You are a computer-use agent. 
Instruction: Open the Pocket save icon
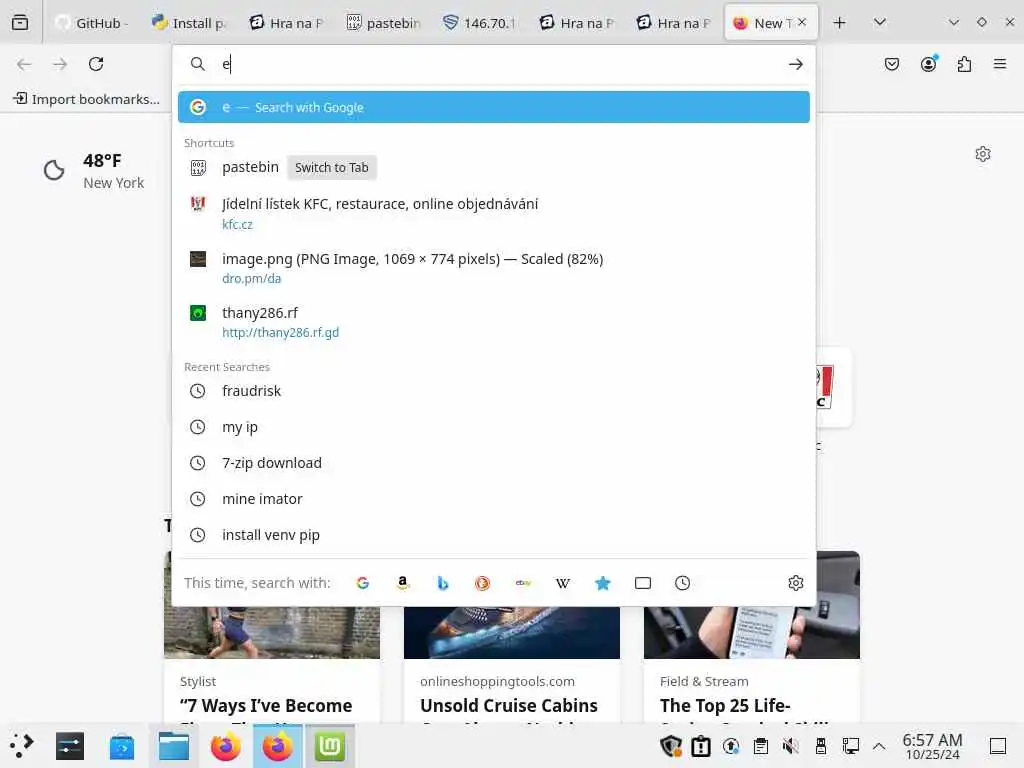(x=891, y=64)
